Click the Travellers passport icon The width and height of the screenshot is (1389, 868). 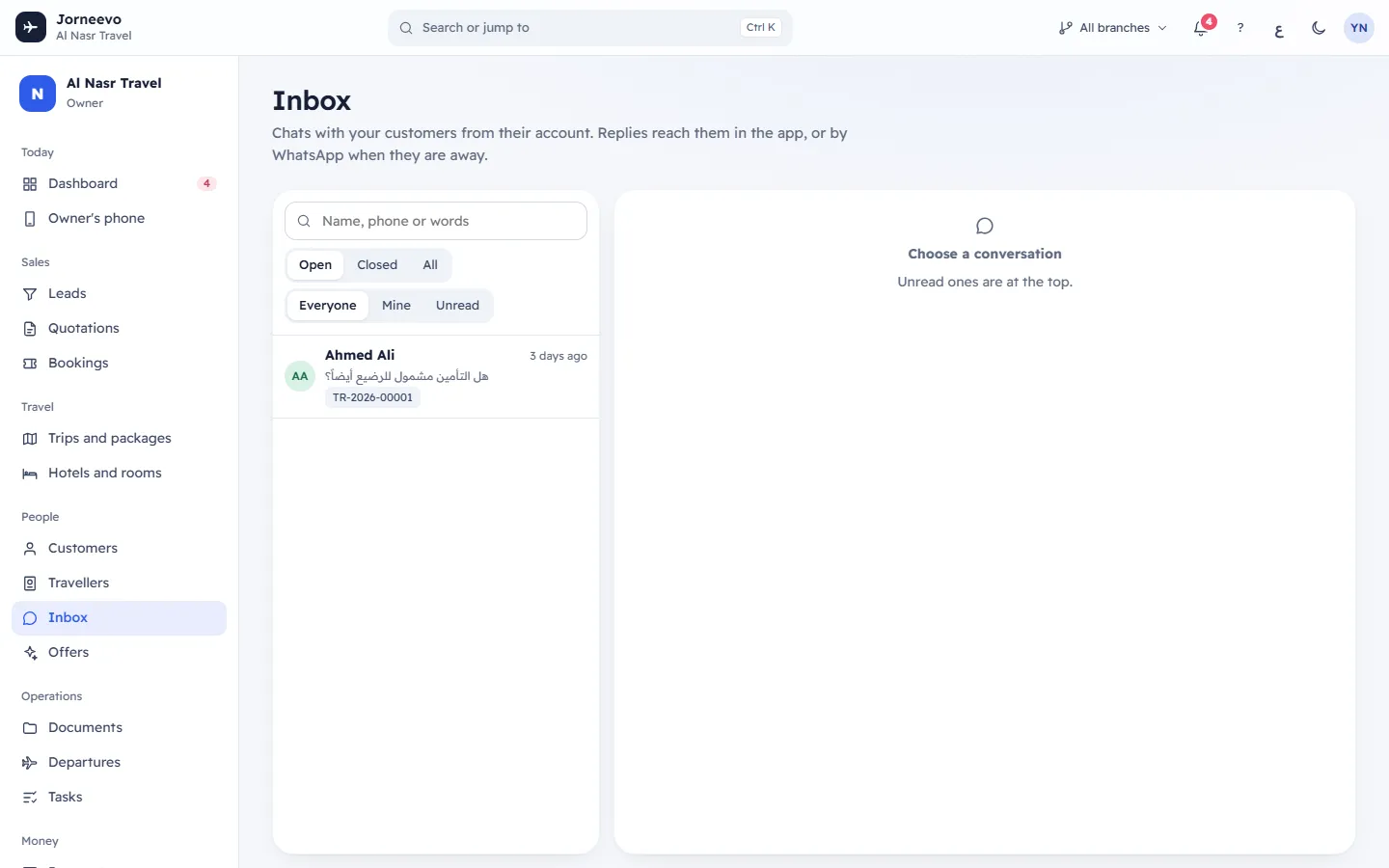click(30, 583)
